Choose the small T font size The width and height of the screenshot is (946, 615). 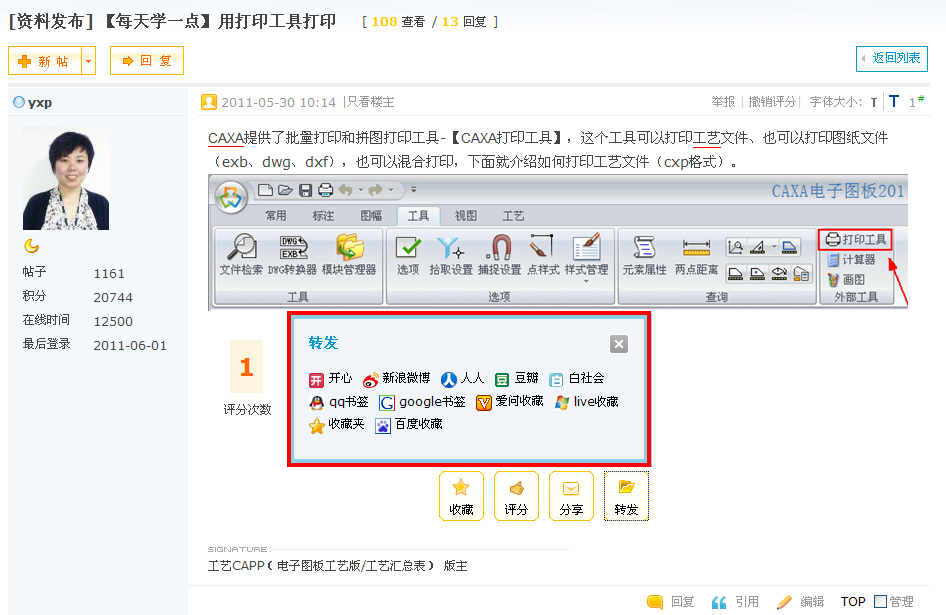(x=874, y=103)
